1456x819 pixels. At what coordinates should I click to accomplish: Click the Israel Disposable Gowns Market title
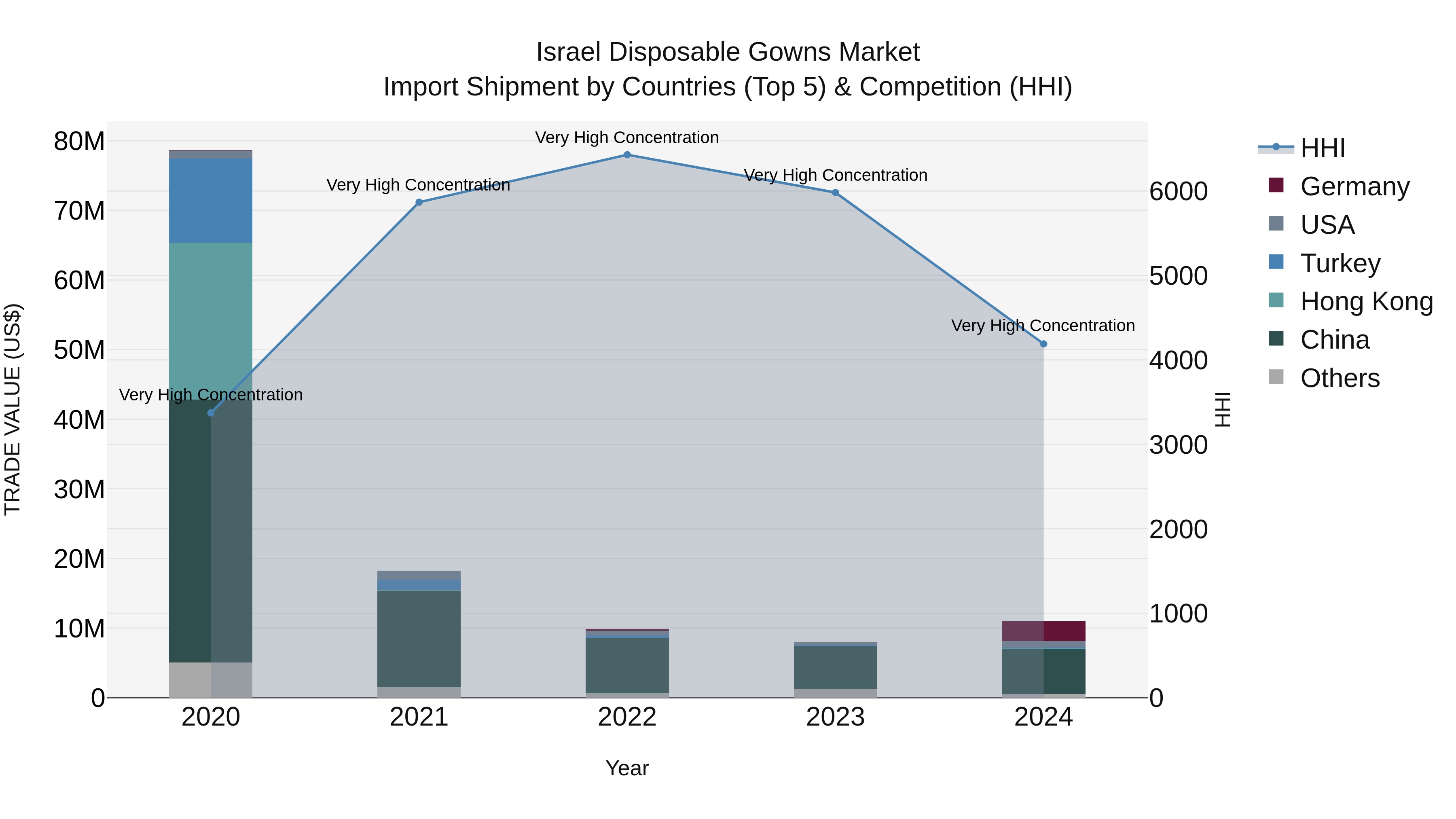(728, 52)
